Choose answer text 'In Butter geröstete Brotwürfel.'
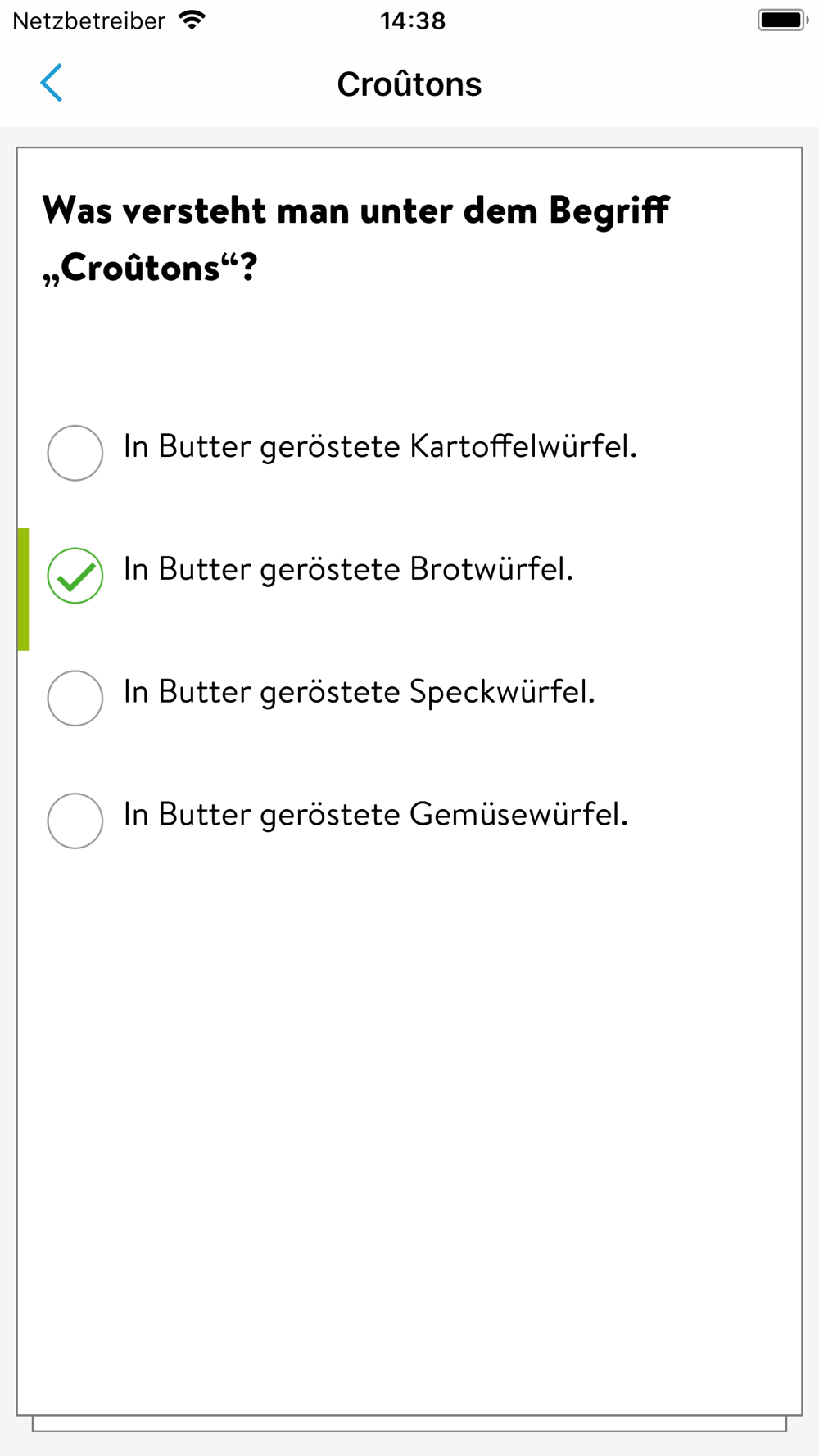Viewport: 819px width, 1456px height. click(x=348, y=570)
